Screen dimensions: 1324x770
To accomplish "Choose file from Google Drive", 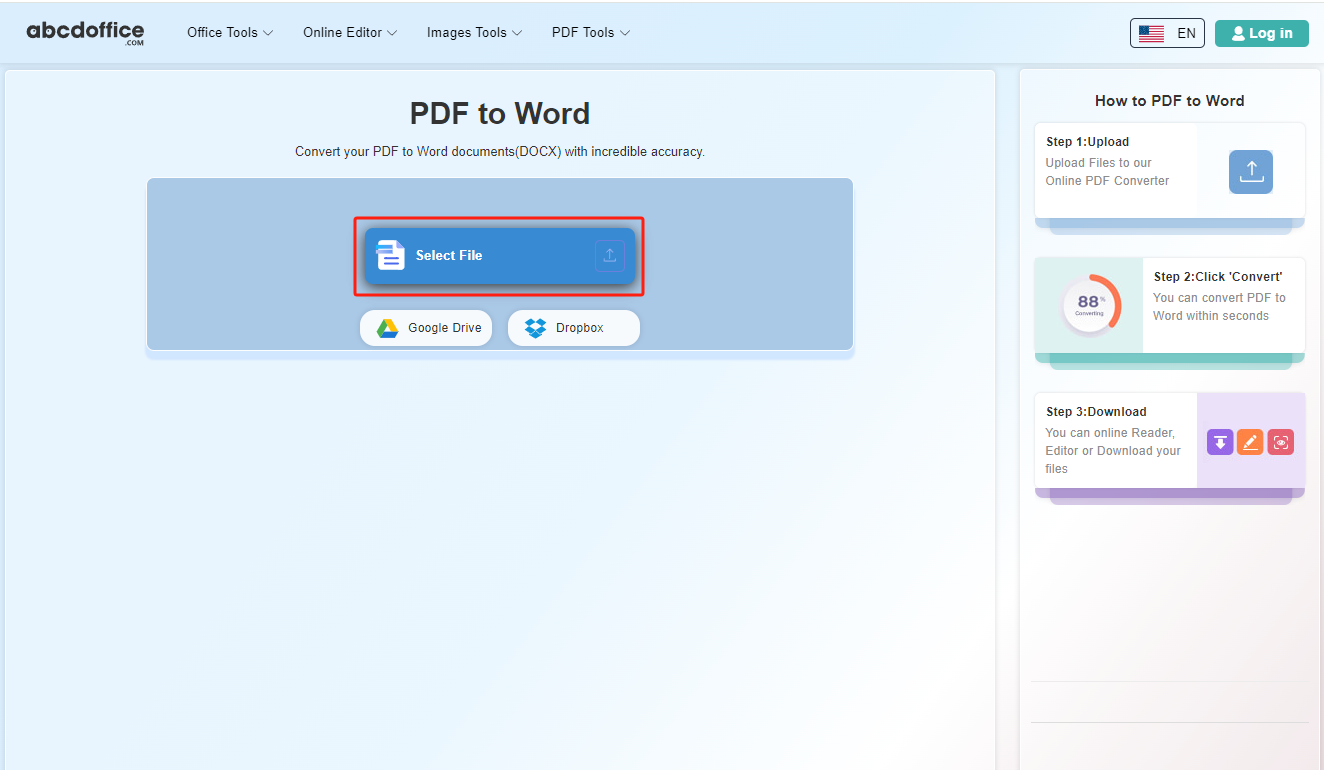I will click(x=426, y=328).
